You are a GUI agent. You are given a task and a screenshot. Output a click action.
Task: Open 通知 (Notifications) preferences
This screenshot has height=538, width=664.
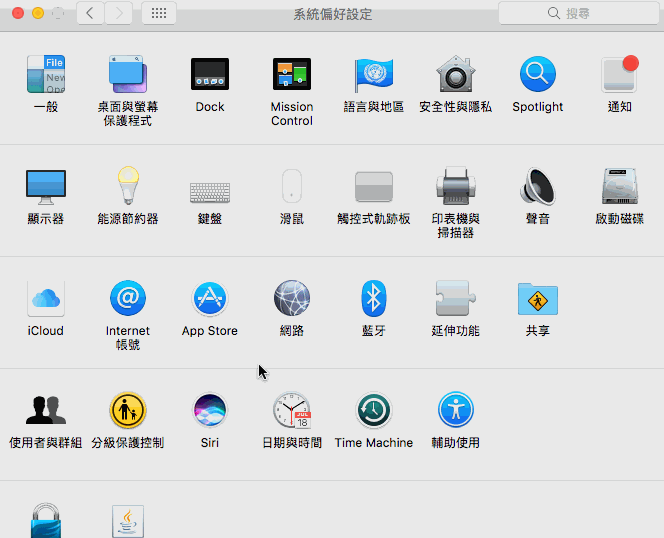click(620, 74)
